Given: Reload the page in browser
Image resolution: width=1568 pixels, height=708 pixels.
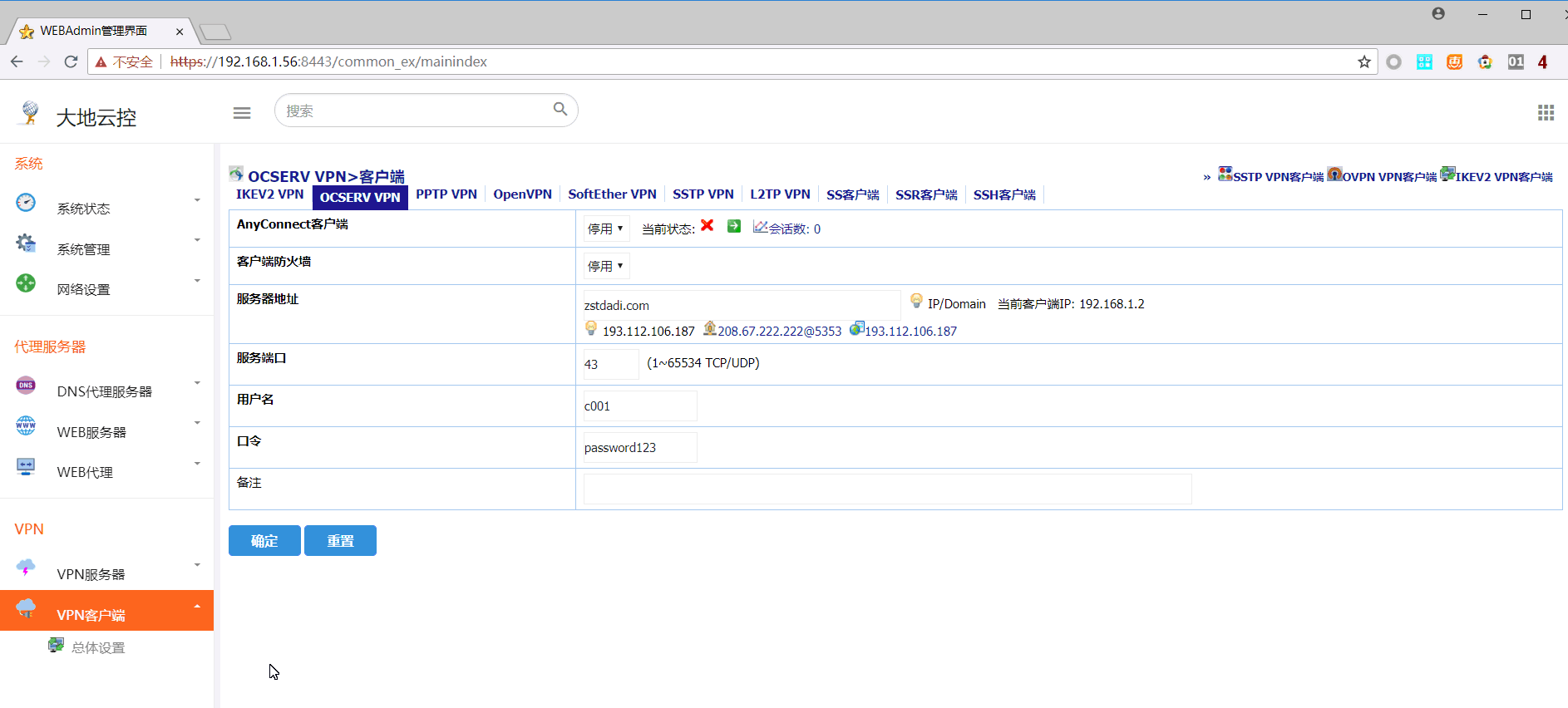Looking at the screenshot, I should tap(71, 61).
